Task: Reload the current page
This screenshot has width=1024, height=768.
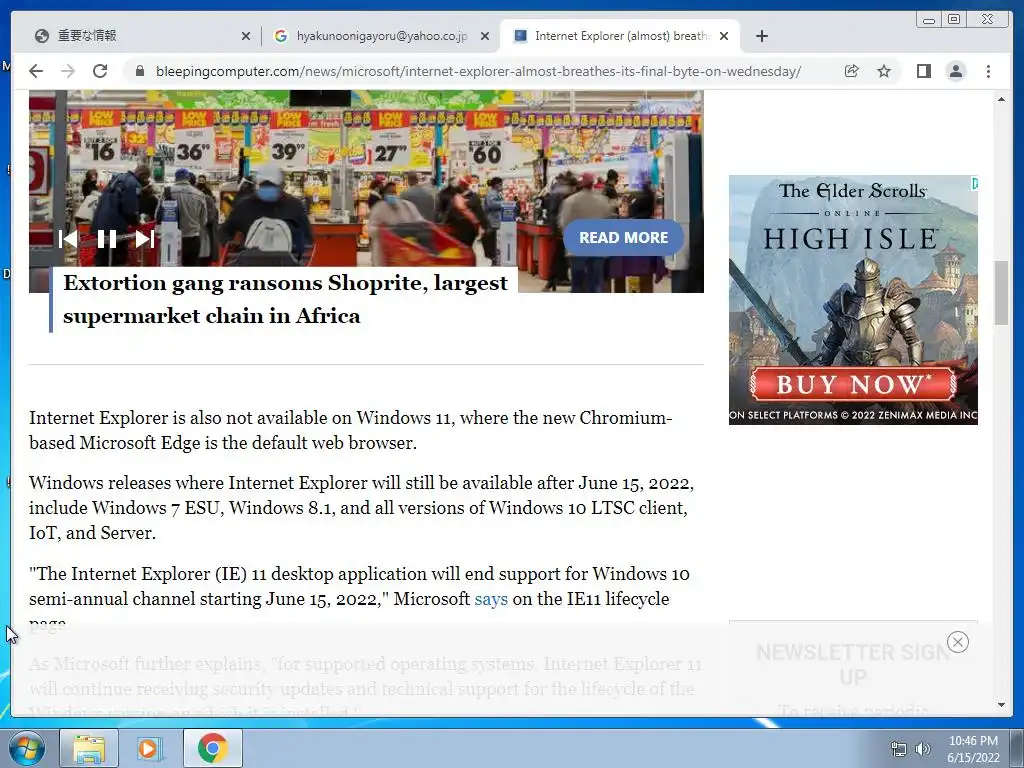Action: [100, 71]
